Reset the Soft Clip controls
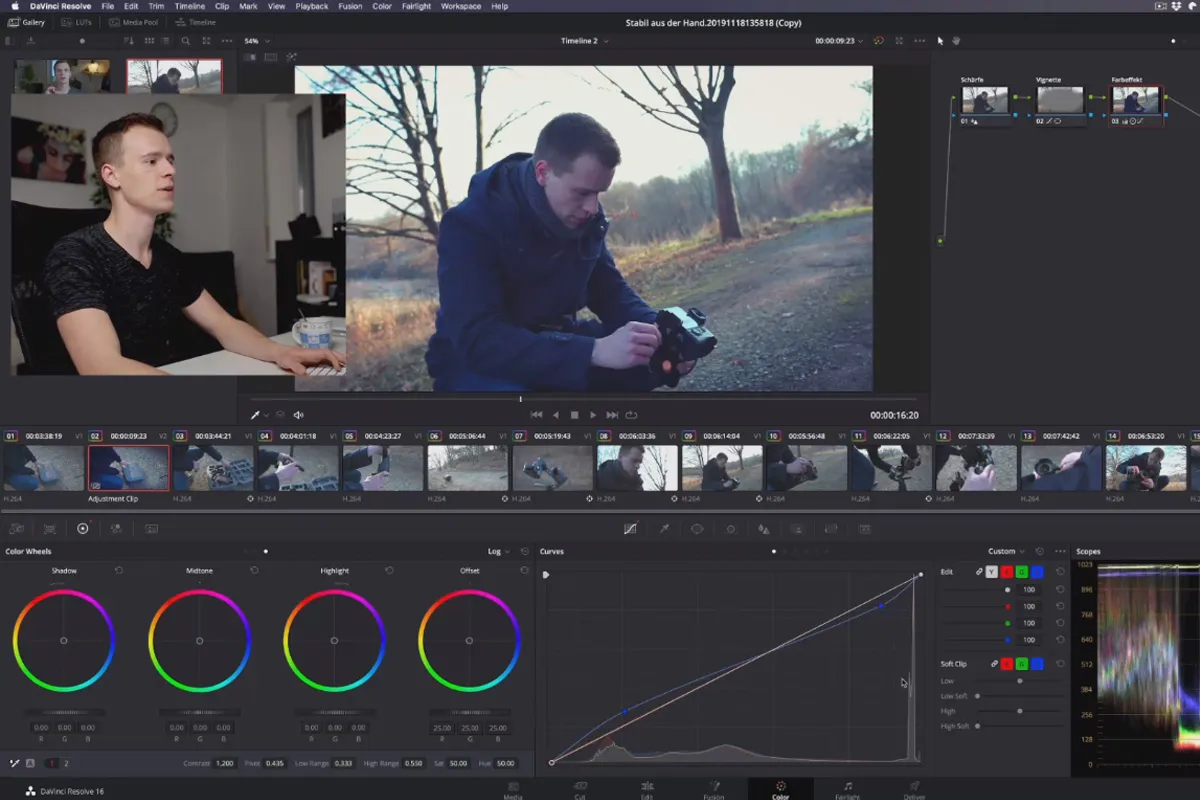Image resolution: width=1200 pixels, height=800 pixels. point(1059,664)
